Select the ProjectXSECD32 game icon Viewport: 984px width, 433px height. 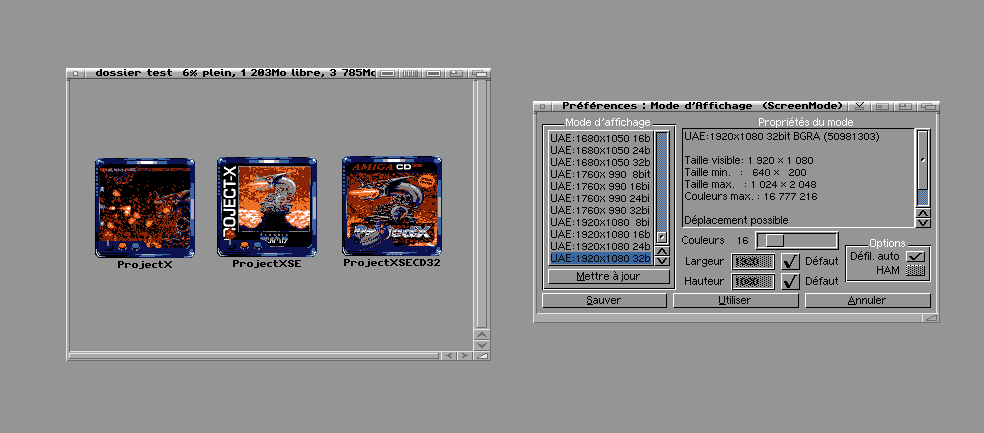392,206
